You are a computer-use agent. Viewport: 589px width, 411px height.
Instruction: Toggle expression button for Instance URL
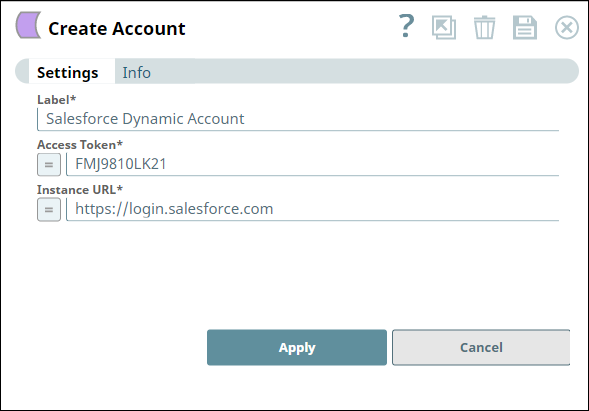coord(49,210)
